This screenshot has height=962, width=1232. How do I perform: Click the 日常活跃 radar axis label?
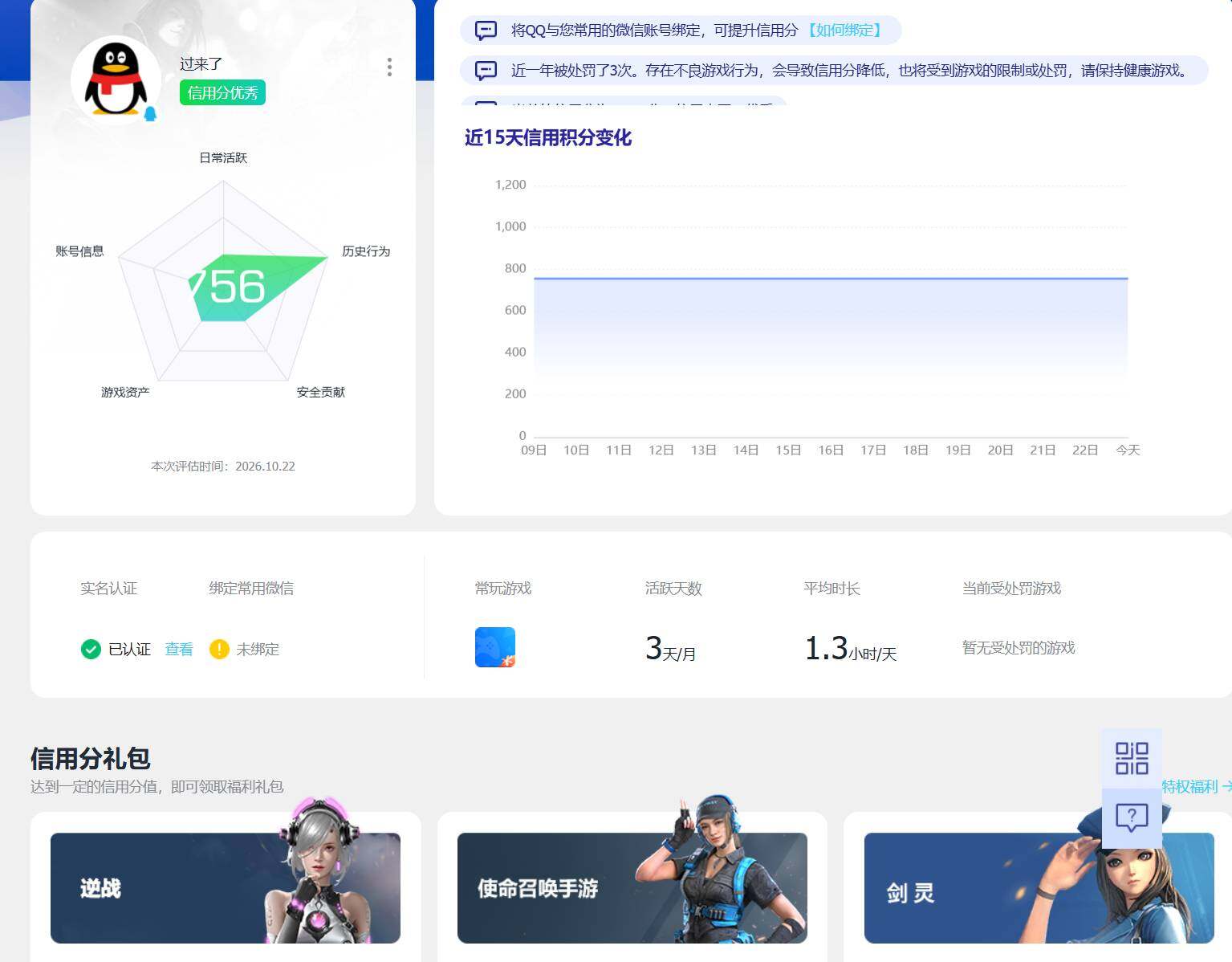point(223,158)
